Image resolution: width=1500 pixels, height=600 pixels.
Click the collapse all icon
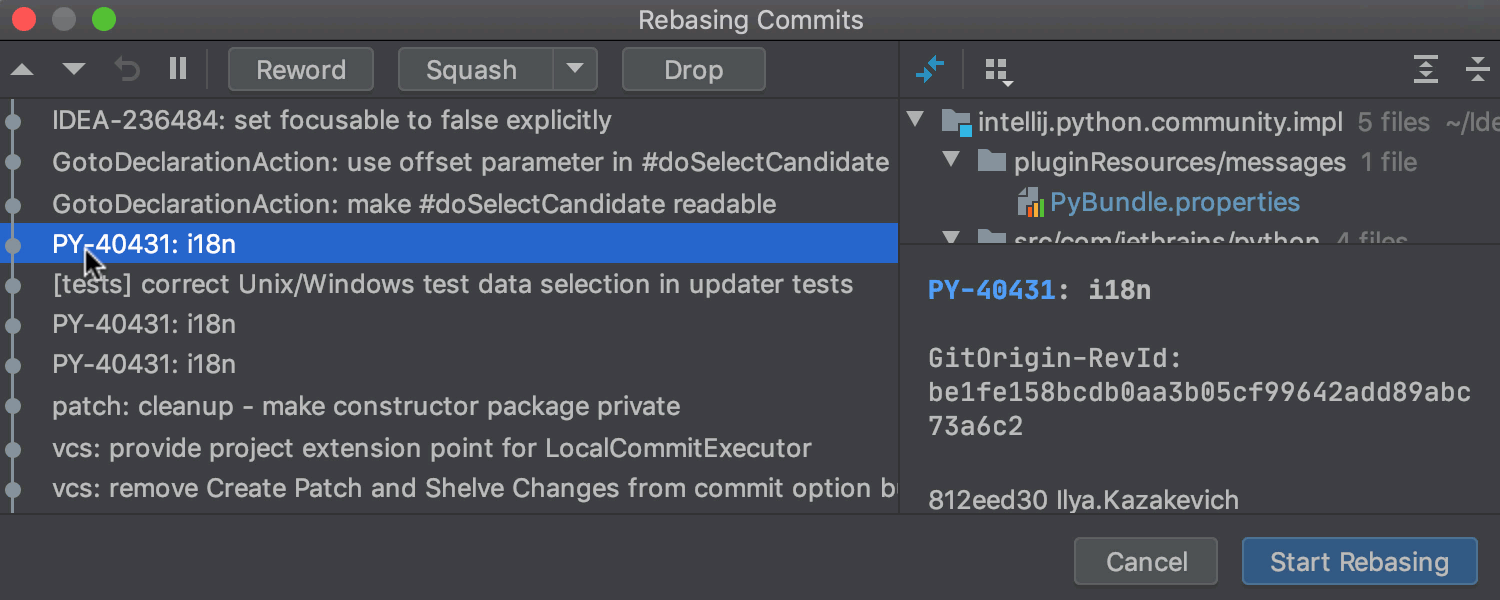coord(1477,70)
